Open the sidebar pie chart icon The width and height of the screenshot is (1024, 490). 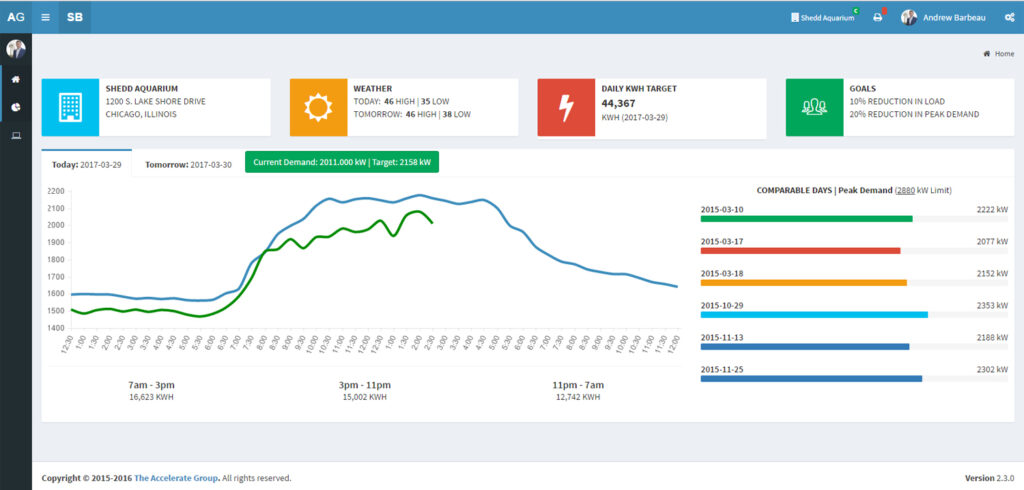pyautogui.click(x=16, y=107)
